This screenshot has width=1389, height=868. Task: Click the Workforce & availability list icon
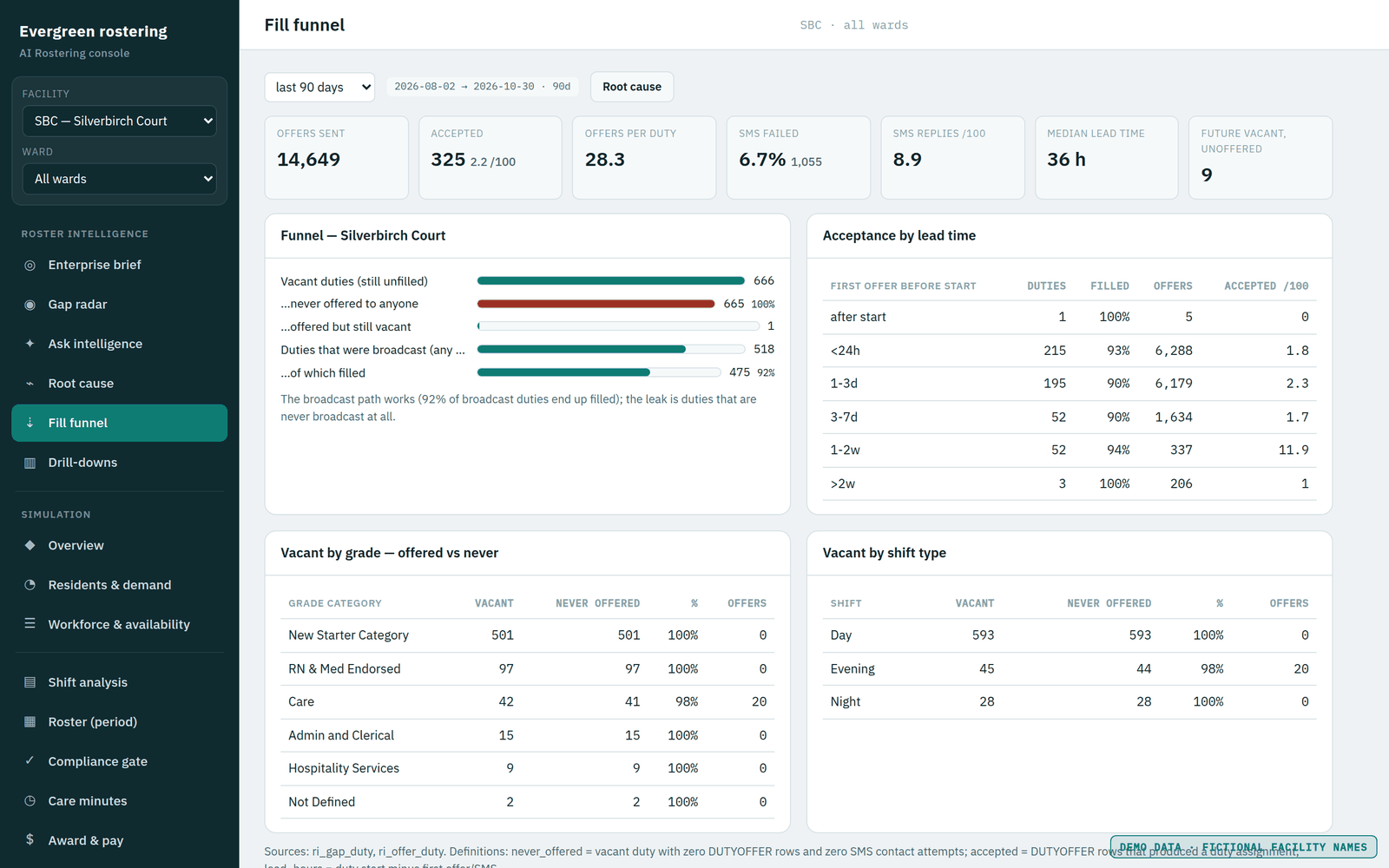(x=30, y=624)
